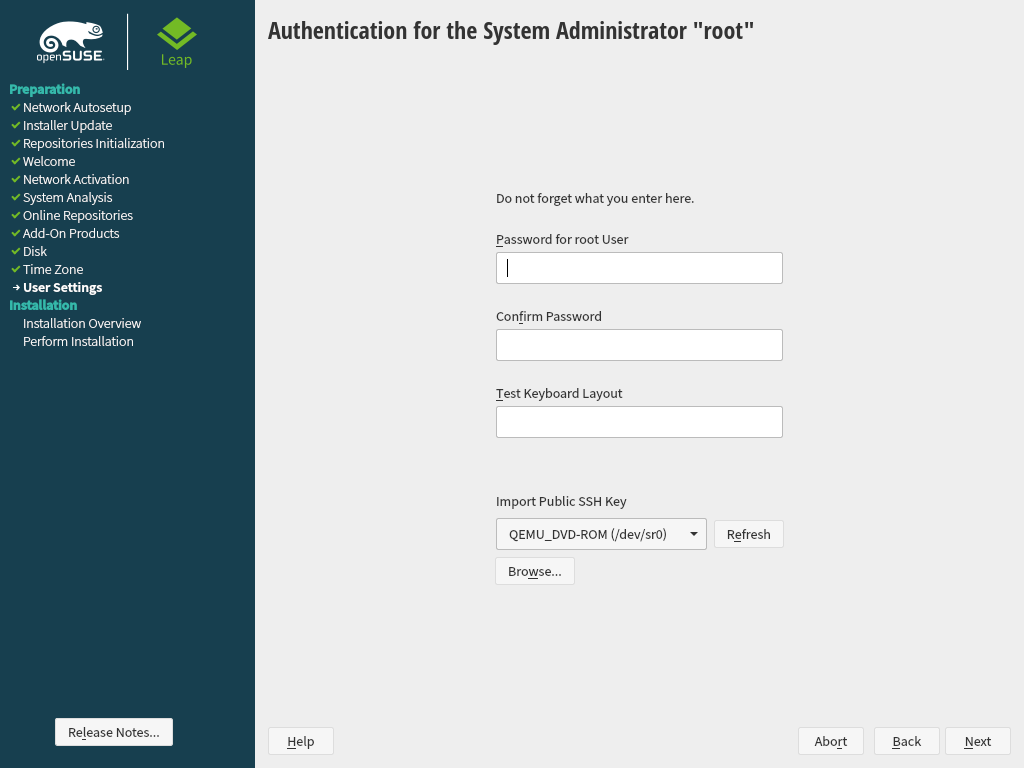Focus the Password for root User field
Viewport: 1024px width, 768px height.
click(x=639, y=268)
